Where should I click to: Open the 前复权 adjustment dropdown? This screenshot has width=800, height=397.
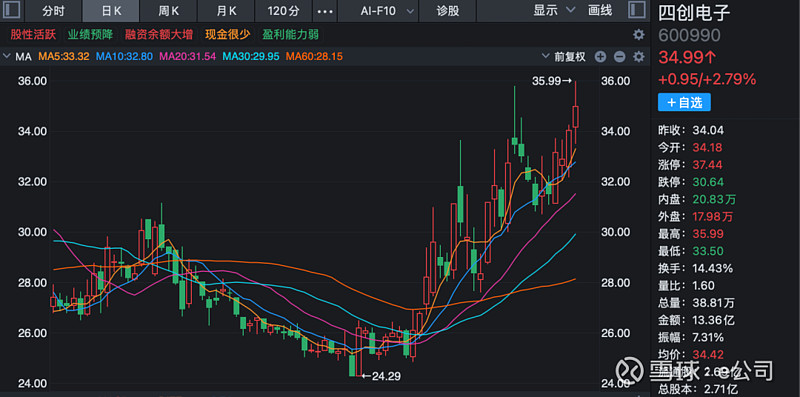[x=565, y=57]
